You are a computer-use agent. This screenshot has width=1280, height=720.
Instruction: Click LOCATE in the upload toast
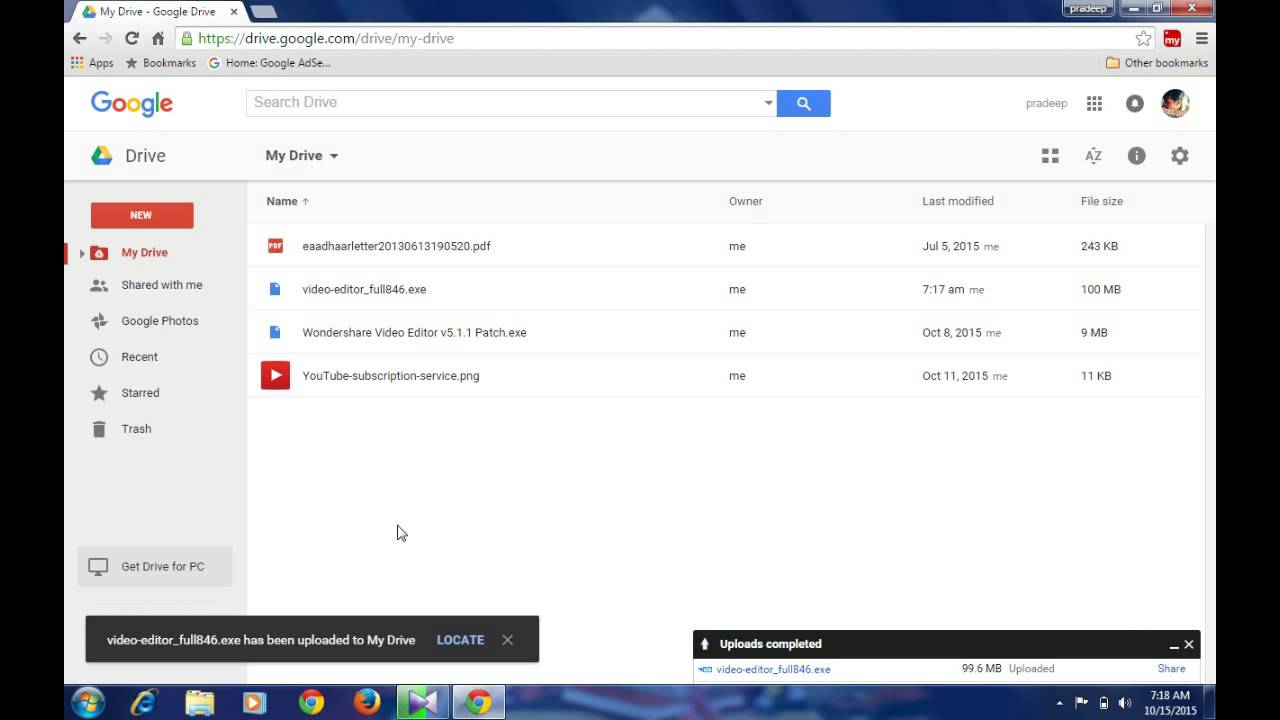460,640
